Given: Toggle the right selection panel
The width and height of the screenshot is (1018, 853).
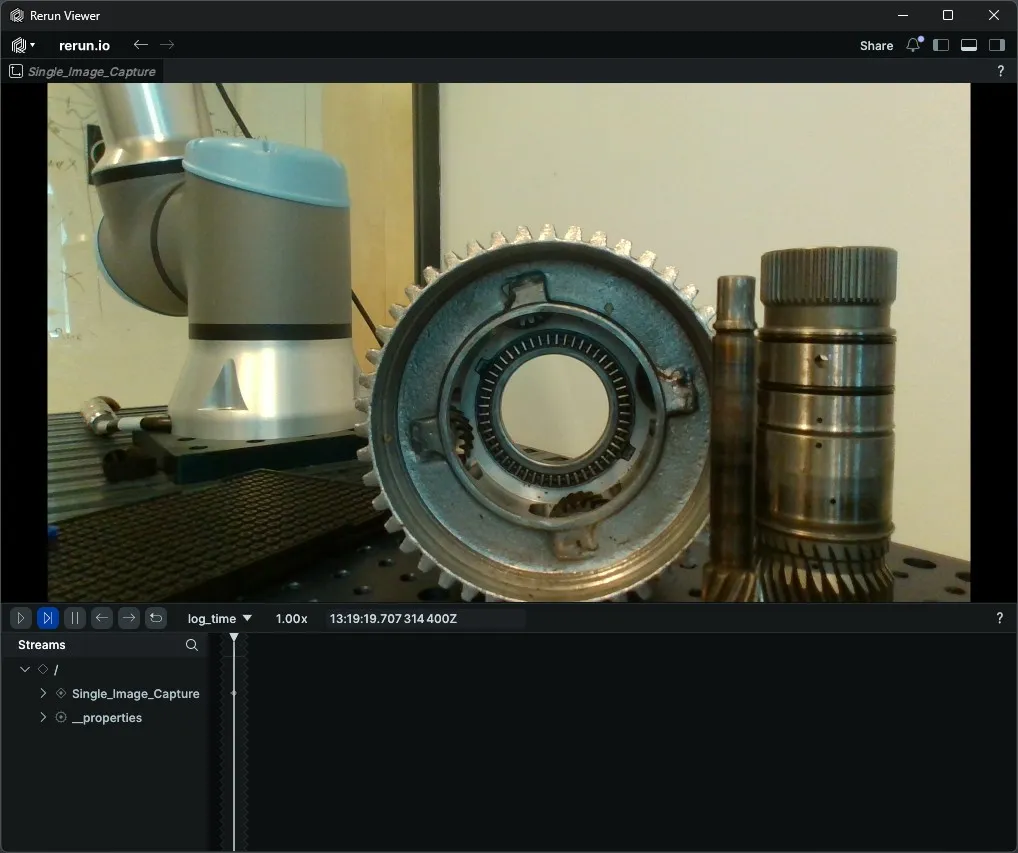Looking at the screenshot, I should point(996,45).
